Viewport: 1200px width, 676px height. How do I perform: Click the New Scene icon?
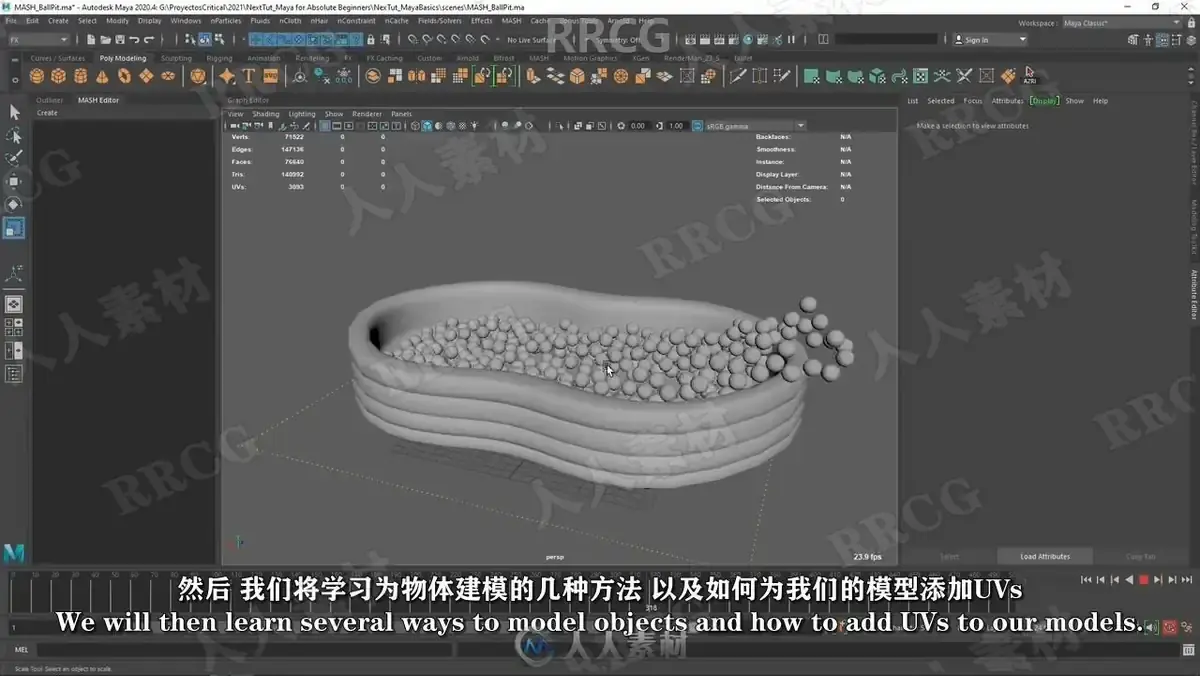pyautogui.click(x=90, y=40)
